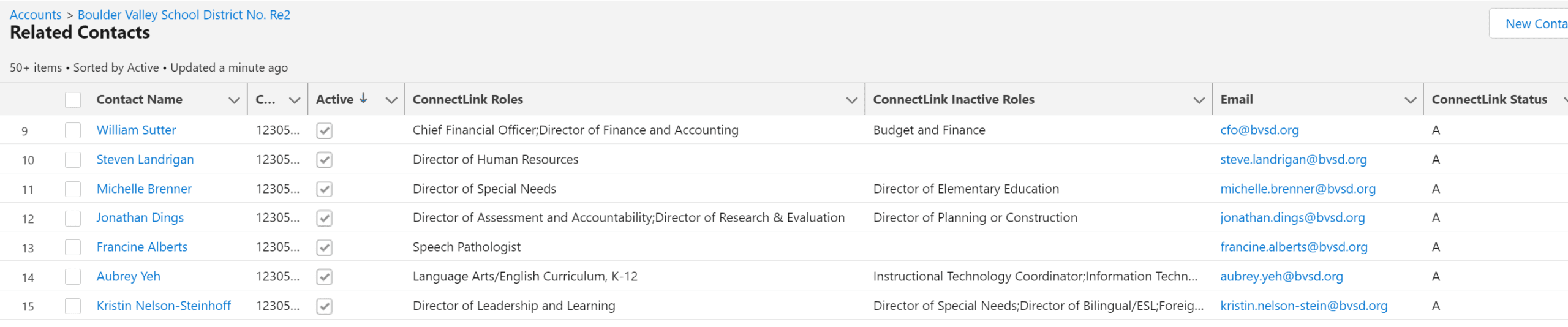The image size is (1568, 327).
Task: Open the Active column dropdown chevron
Action: pyautogui.click(x=391, y=100)
